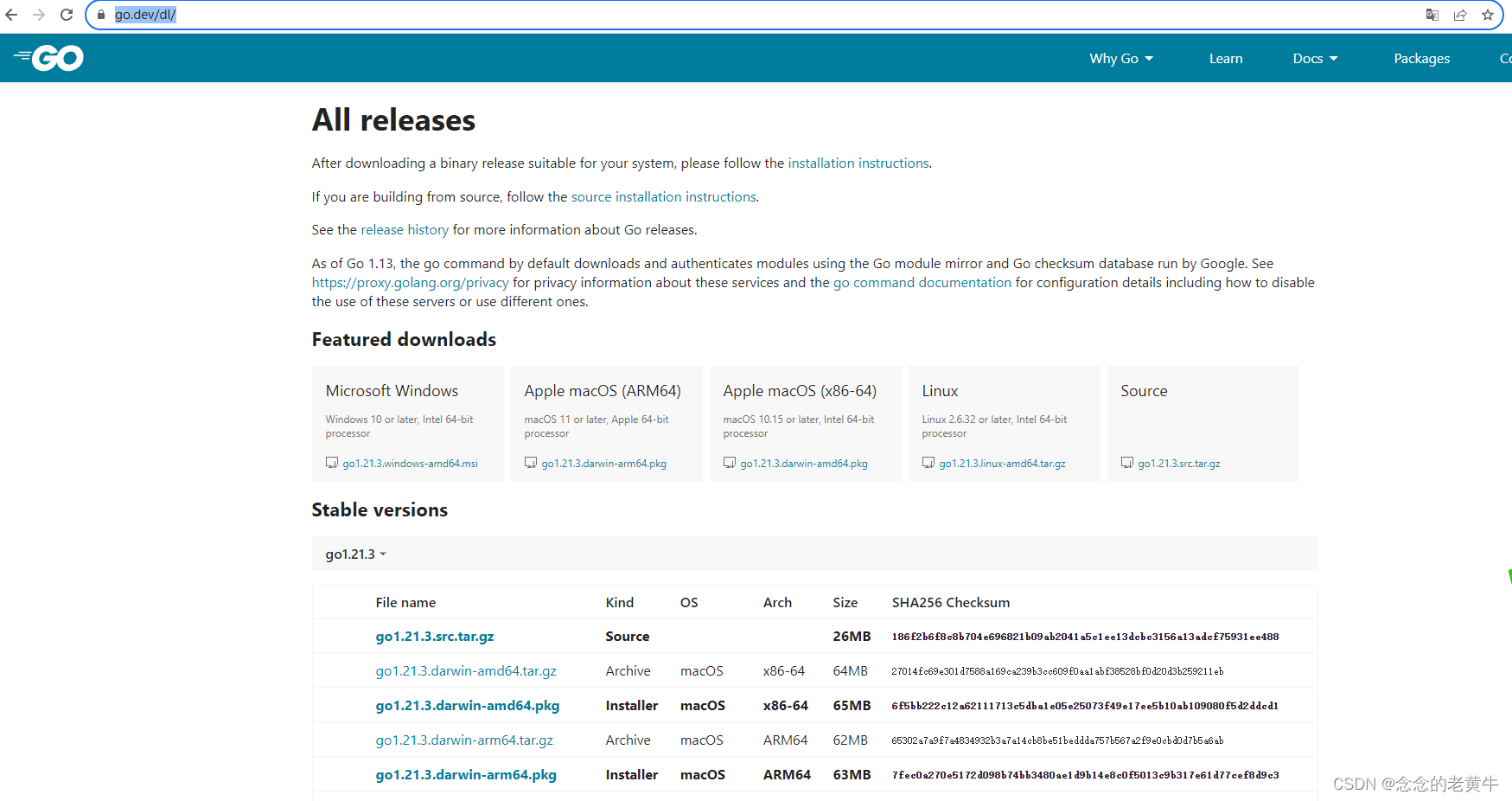Click the Source card title
Image resolution: width=1512 pixels, height=801 pixels.
(x=1144, y=391)
